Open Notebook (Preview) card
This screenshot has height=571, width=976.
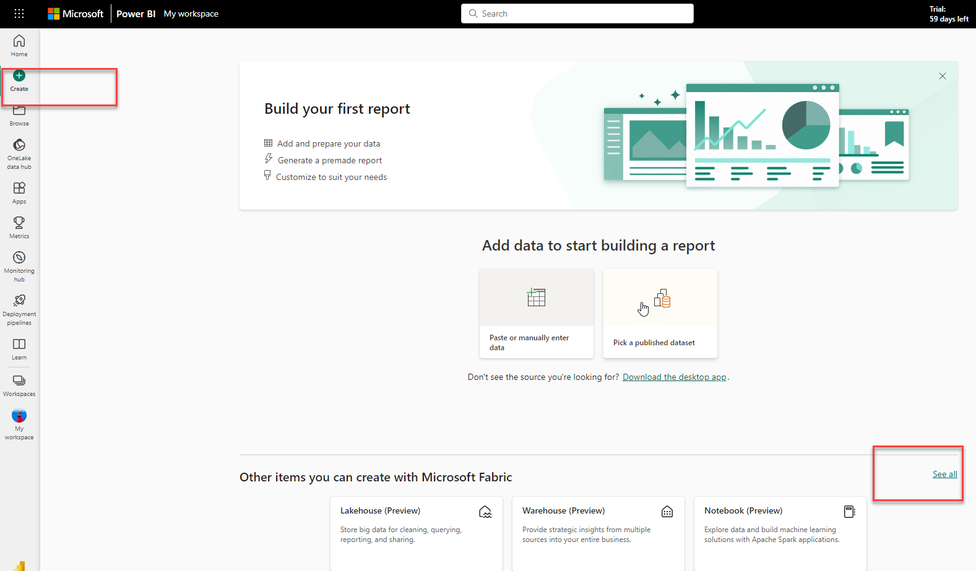click(x=780, y=534)
